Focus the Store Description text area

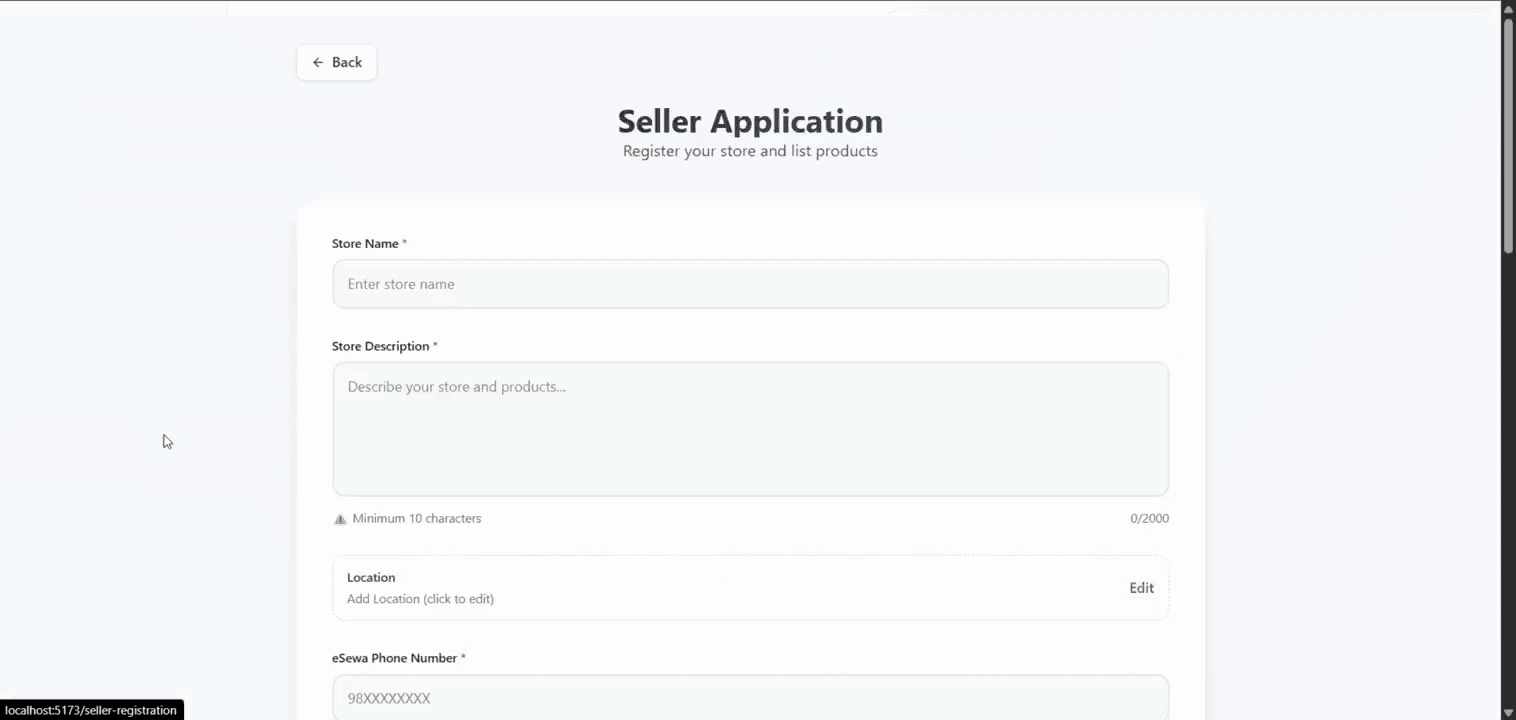750,429
